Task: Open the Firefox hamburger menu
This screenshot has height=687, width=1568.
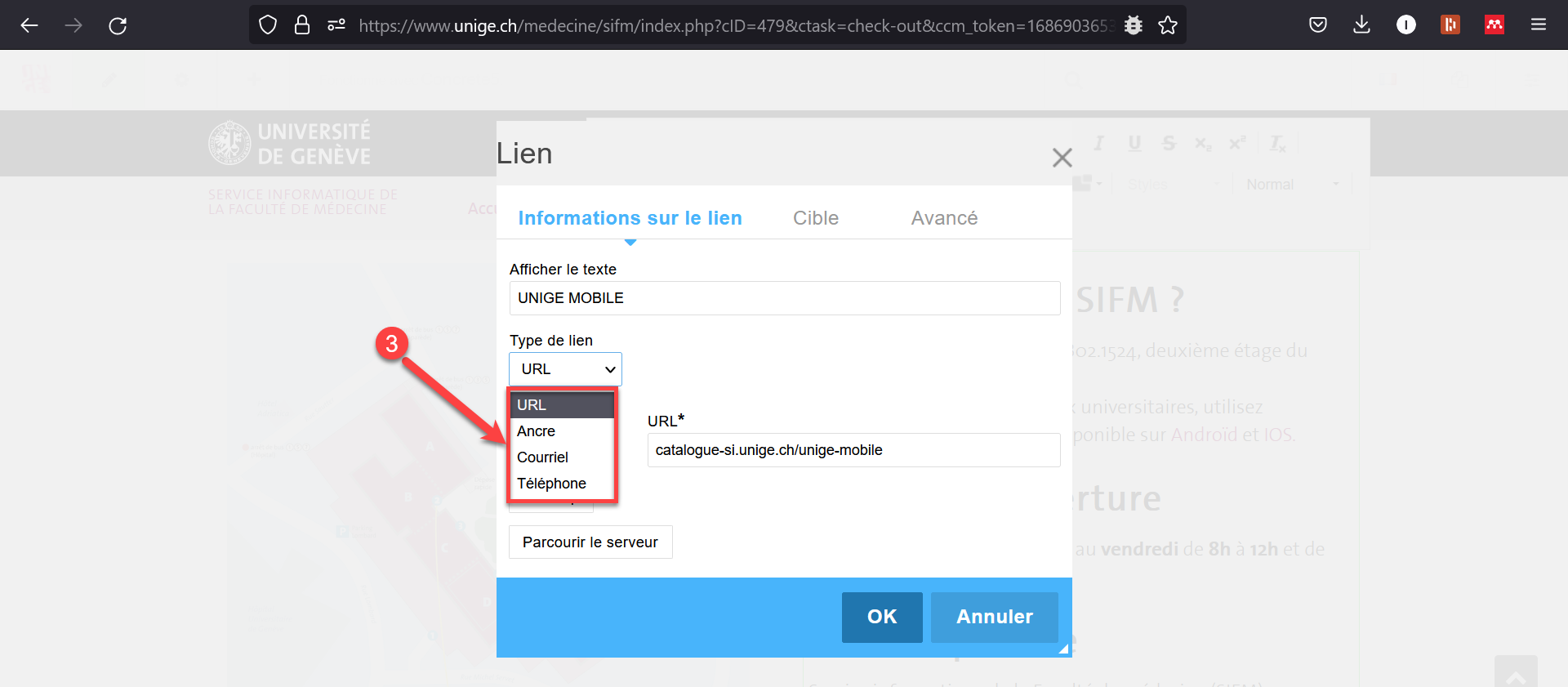Action: click(x=1538, y=25)
